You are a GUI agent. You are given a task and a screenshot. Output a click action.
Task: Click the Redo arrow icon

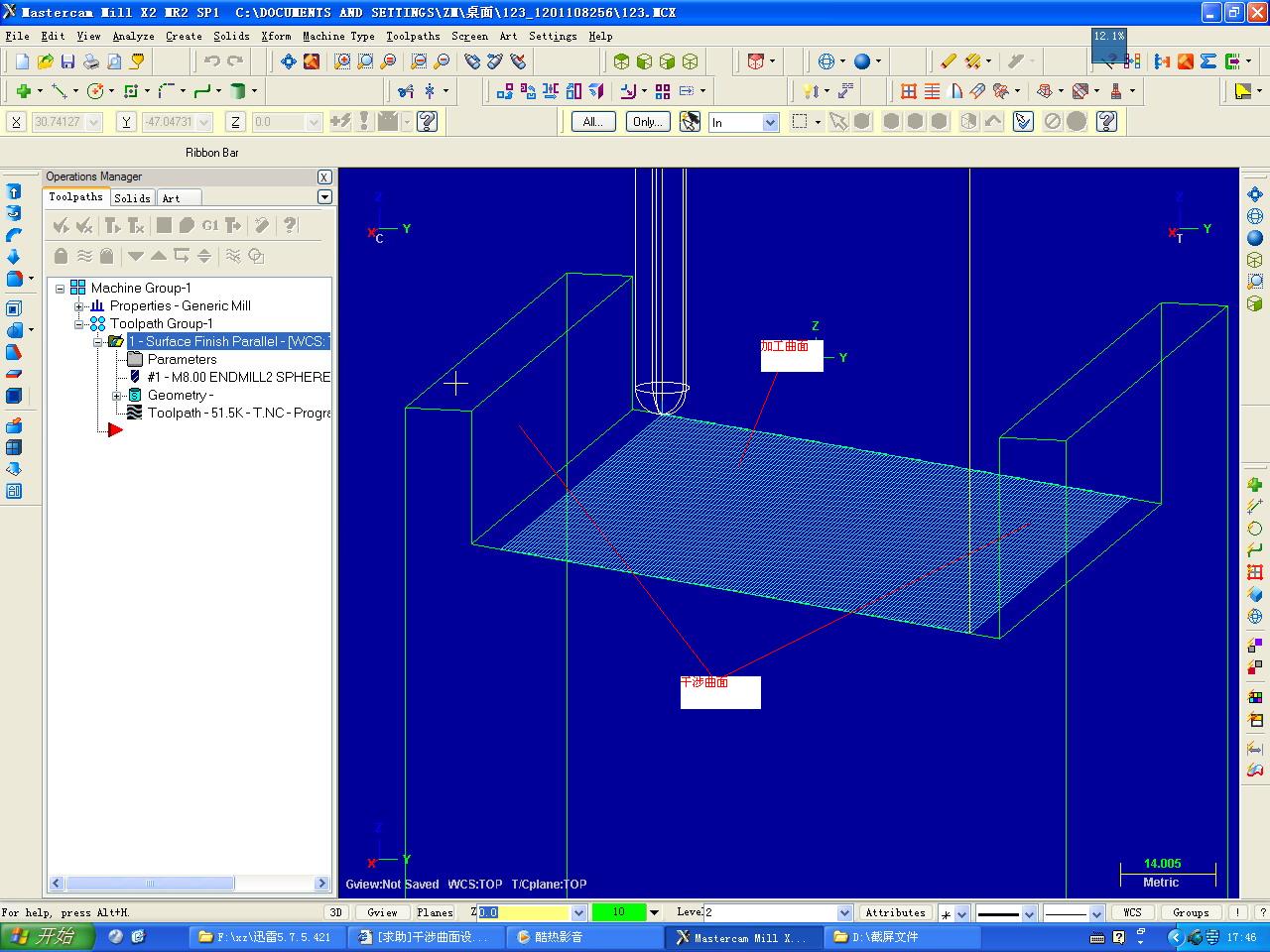(x=235, y=61)
